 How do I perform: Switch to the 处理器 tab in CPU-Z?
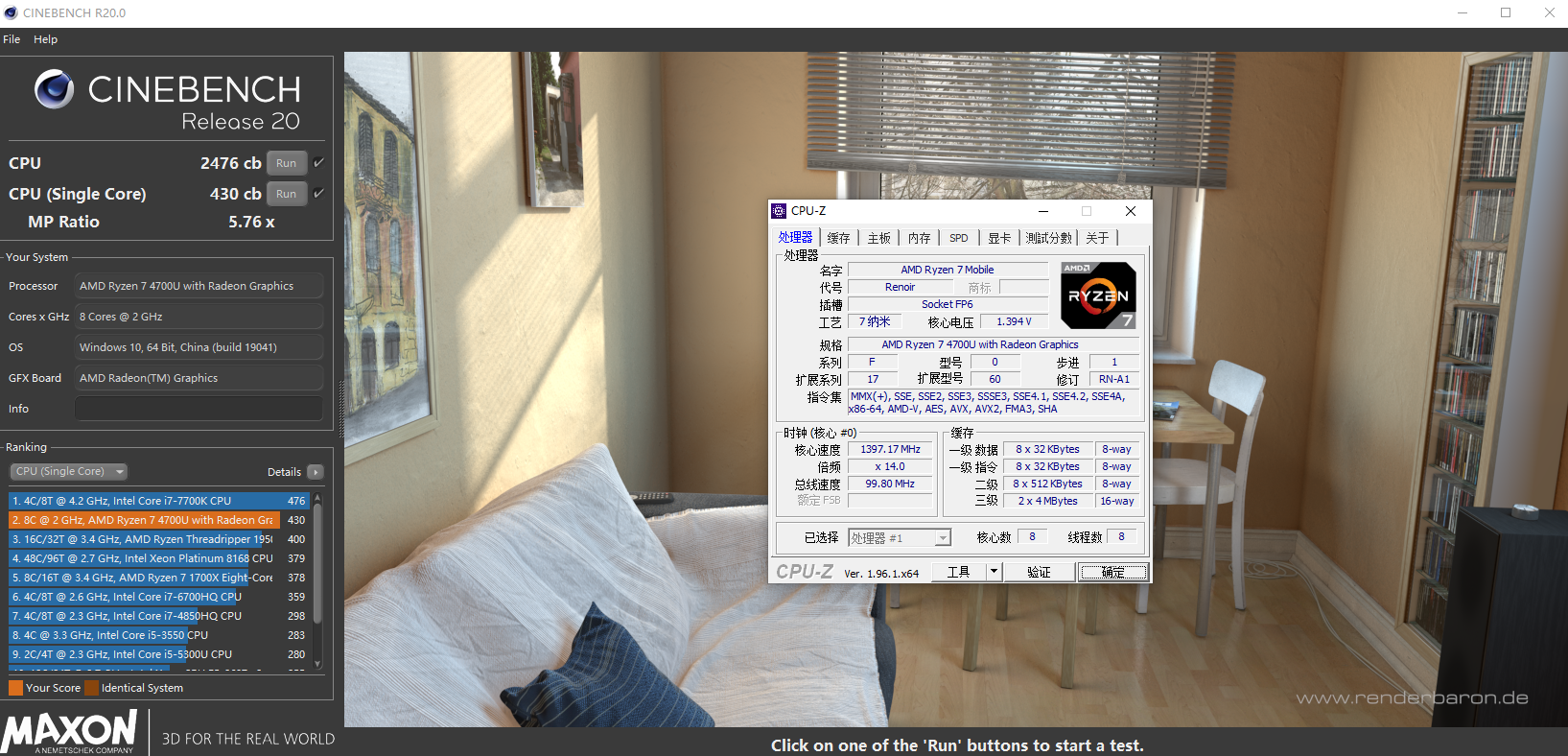click(795, 237)
